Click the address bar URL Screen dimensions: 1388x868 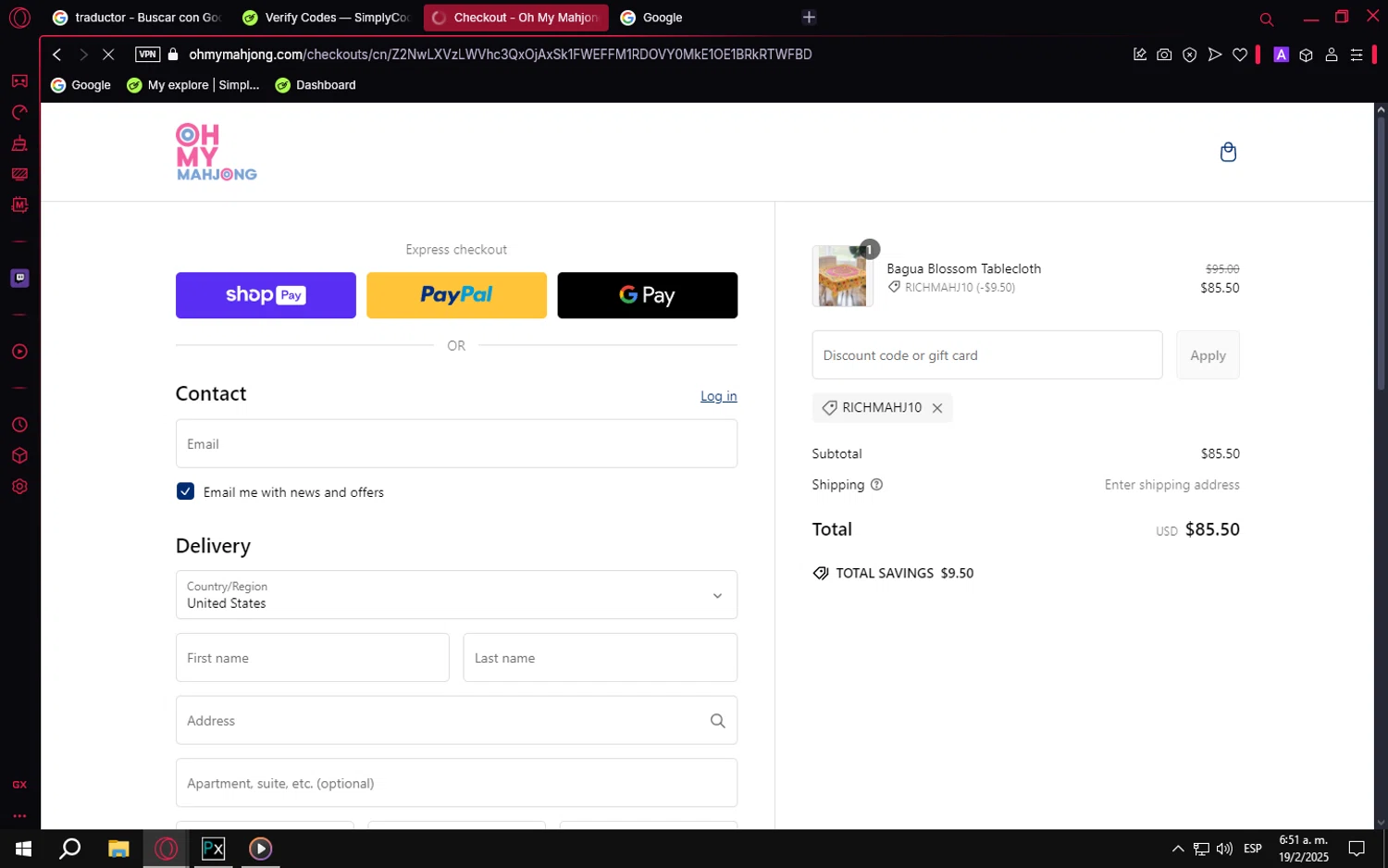[500, 55]
